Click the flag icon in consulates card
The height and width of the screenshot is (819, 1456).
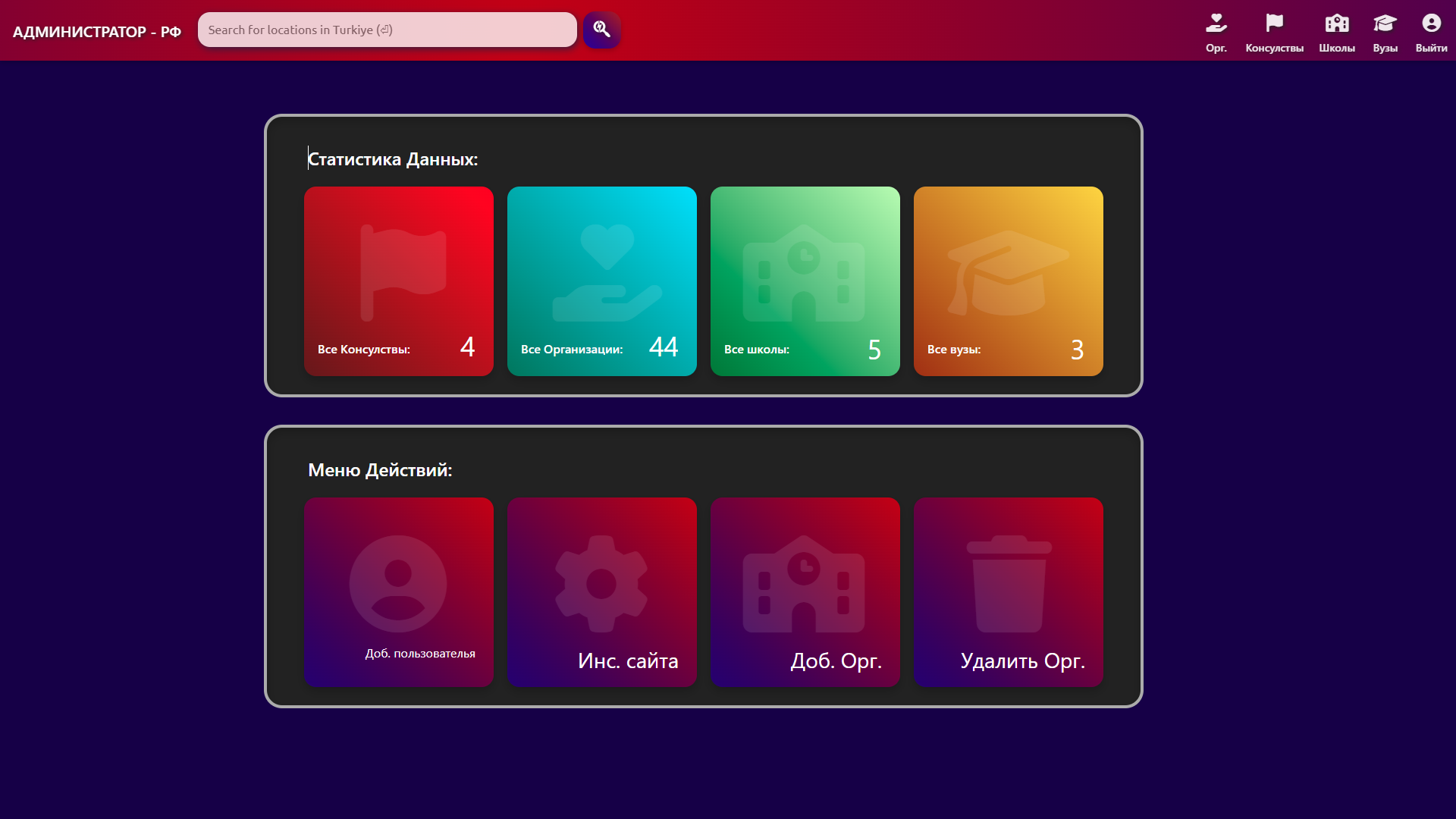pos(403,273)
